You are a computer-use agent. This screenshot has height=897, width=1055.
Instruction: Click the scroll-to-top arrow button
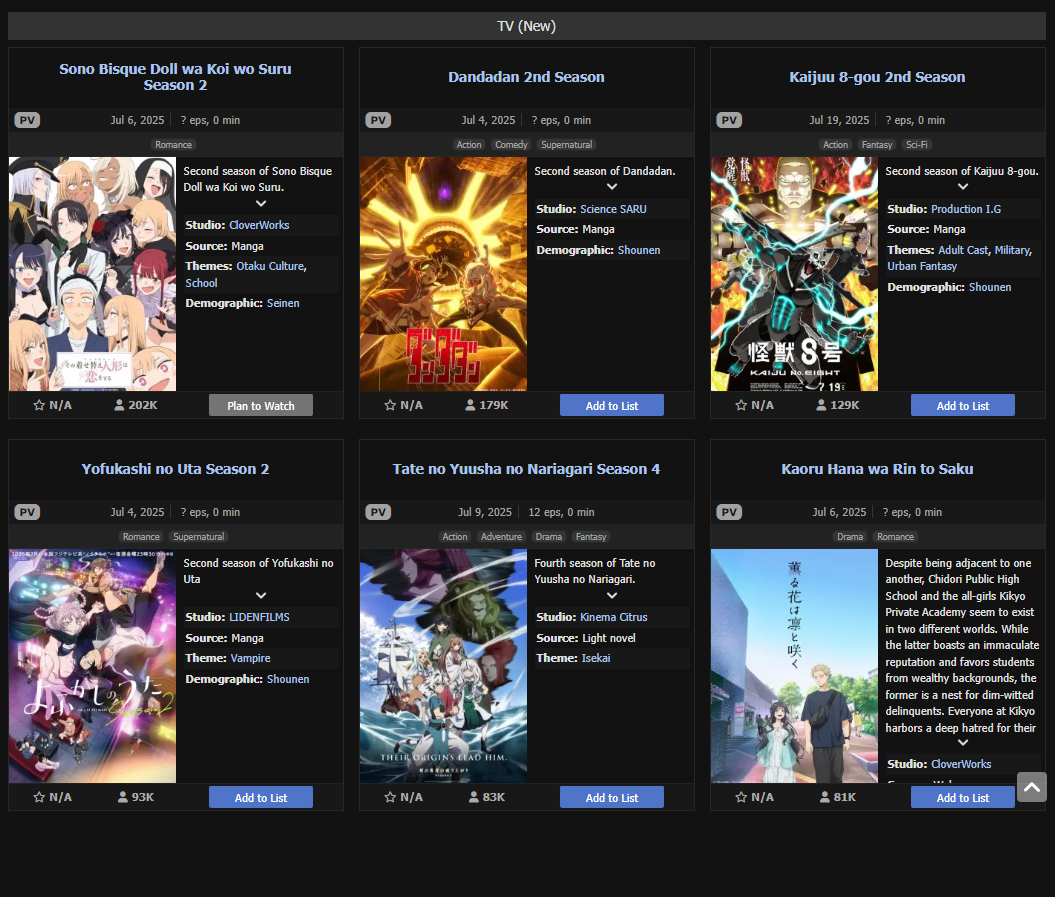coord(1031,787)
